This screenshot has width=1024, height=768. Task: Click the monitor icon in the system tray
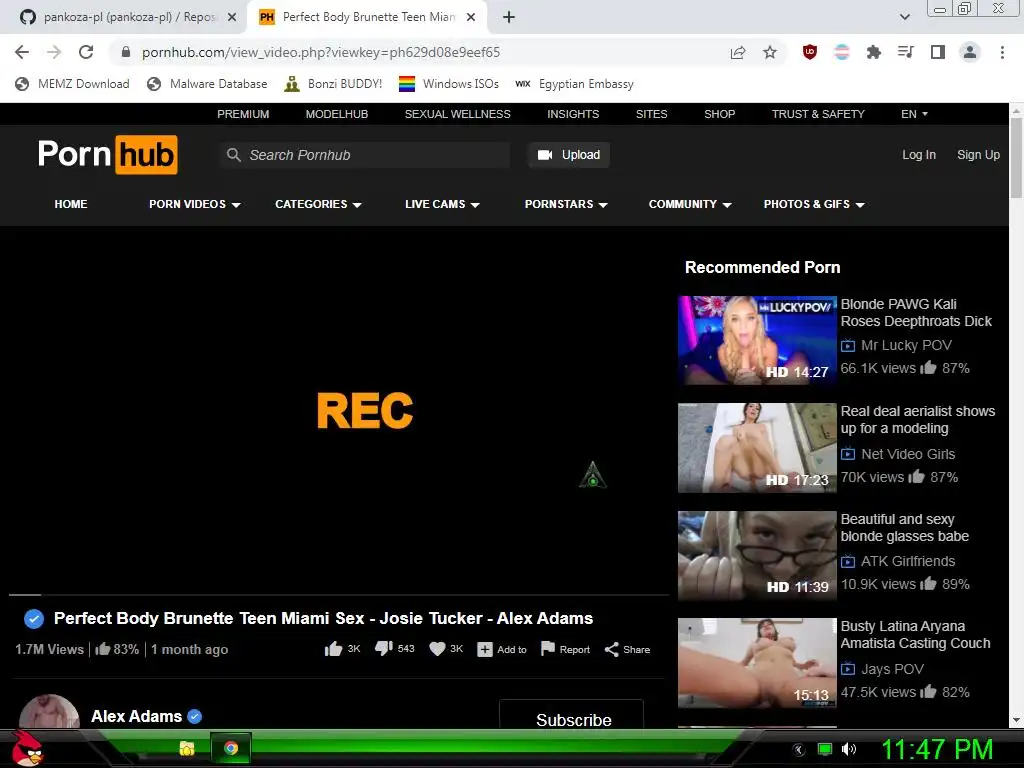(825, 749)
